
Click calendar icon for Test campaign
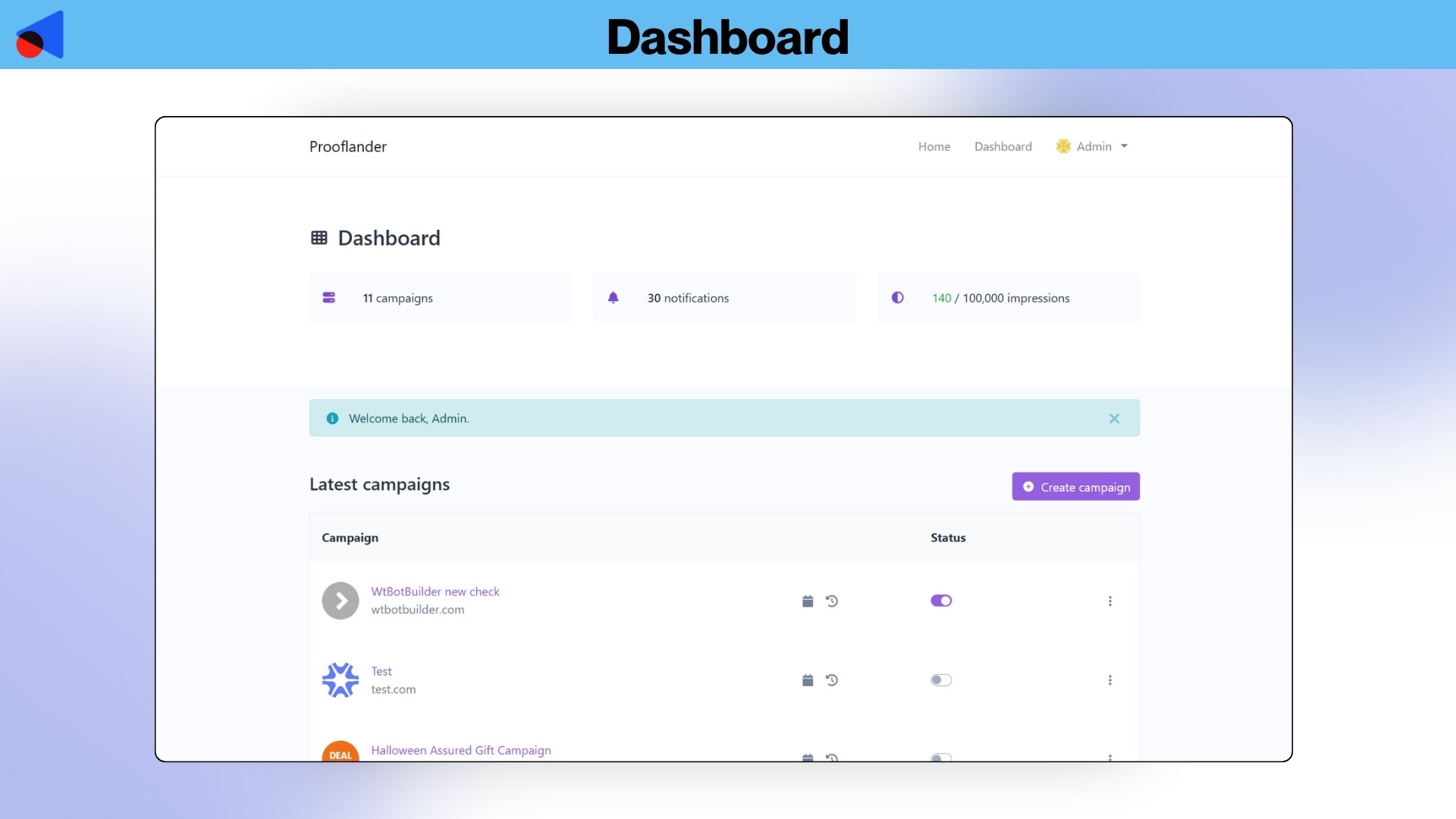point(808,680)
